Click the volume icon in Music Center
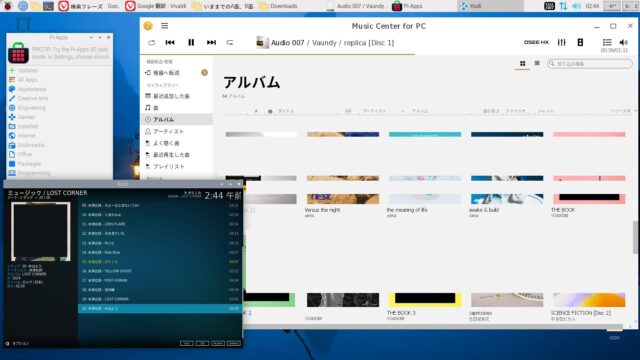 pos(623,42)
